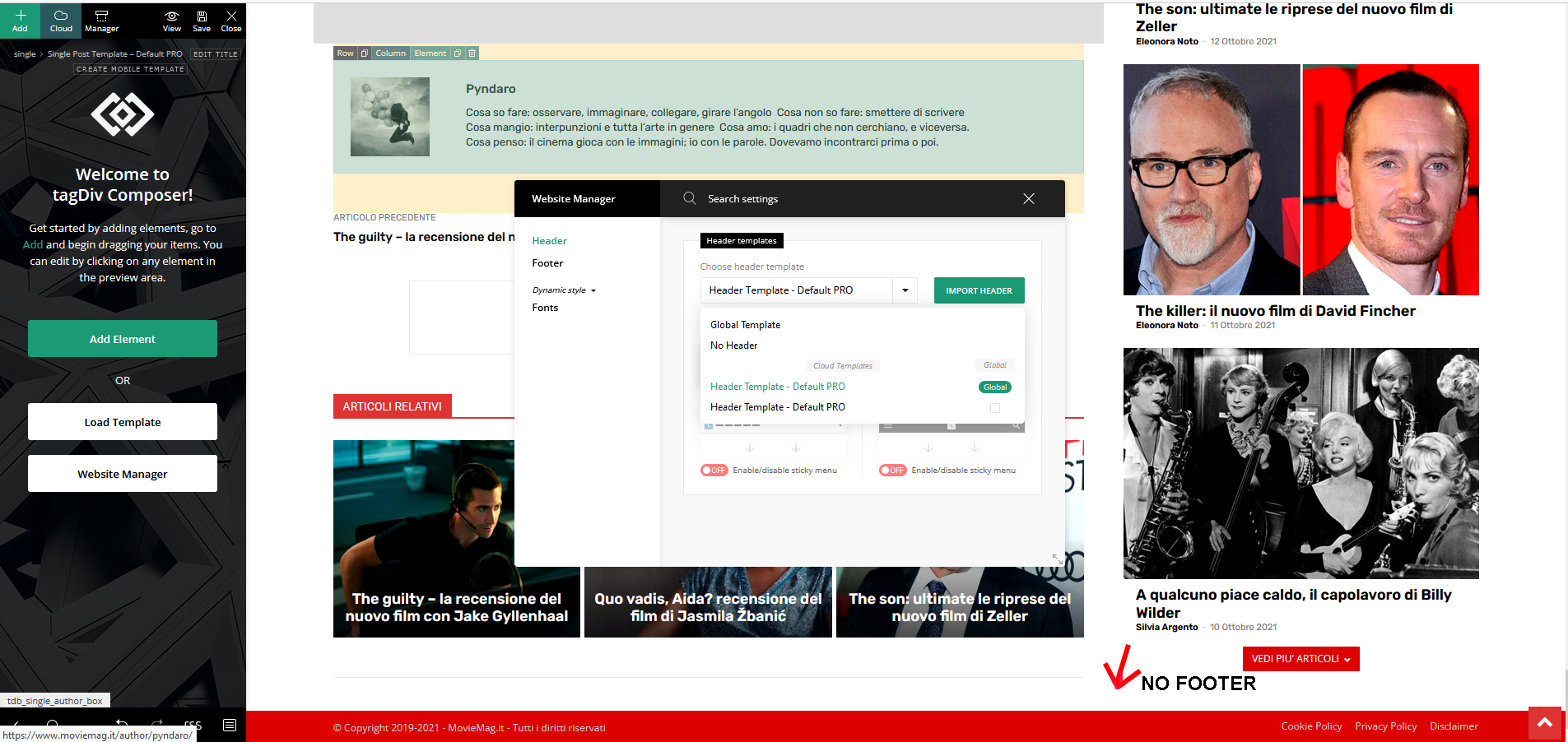Click the undo arrow in the composer bottom bar
Image resolution: width=1568 pixels, height=742 pixels.
(122, 725)
